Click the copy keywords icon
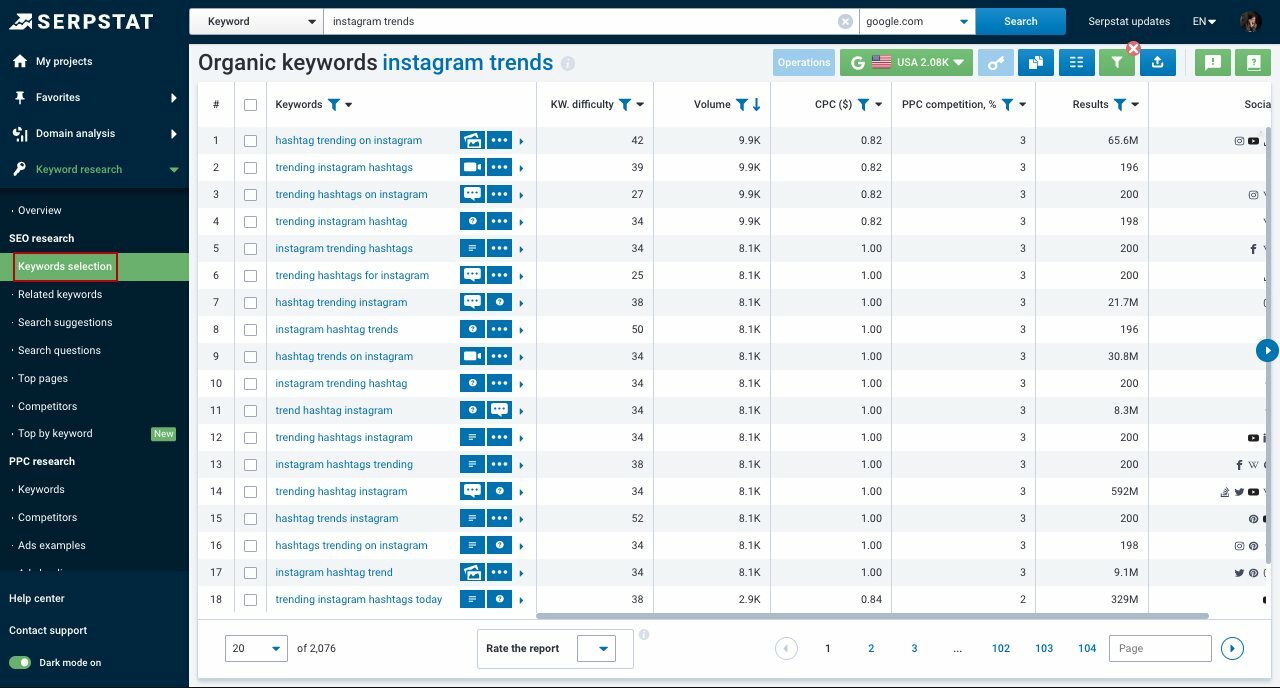The height and width of the screenshot is (688, 1280). click(1036, 62)
